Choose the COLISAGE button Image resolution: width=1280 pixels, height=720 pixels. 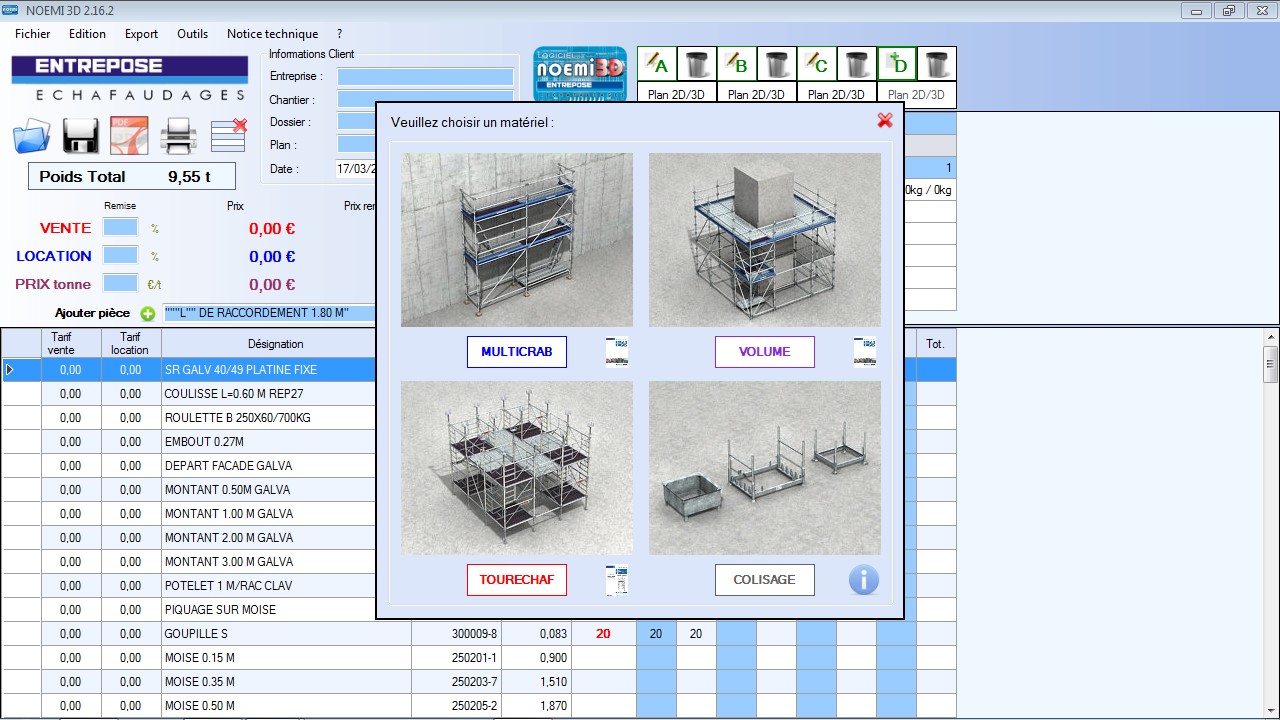coord(765,580)
